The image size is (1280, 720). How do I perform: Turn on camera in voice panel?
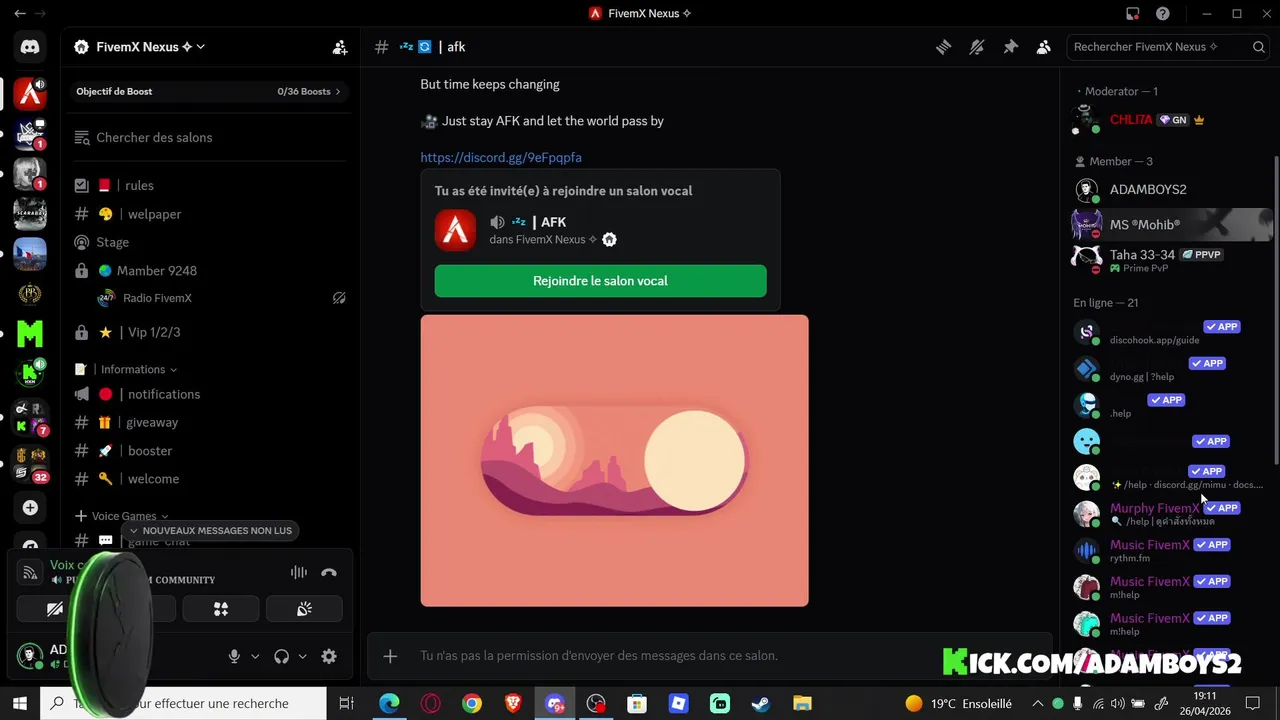pos(55,609)
